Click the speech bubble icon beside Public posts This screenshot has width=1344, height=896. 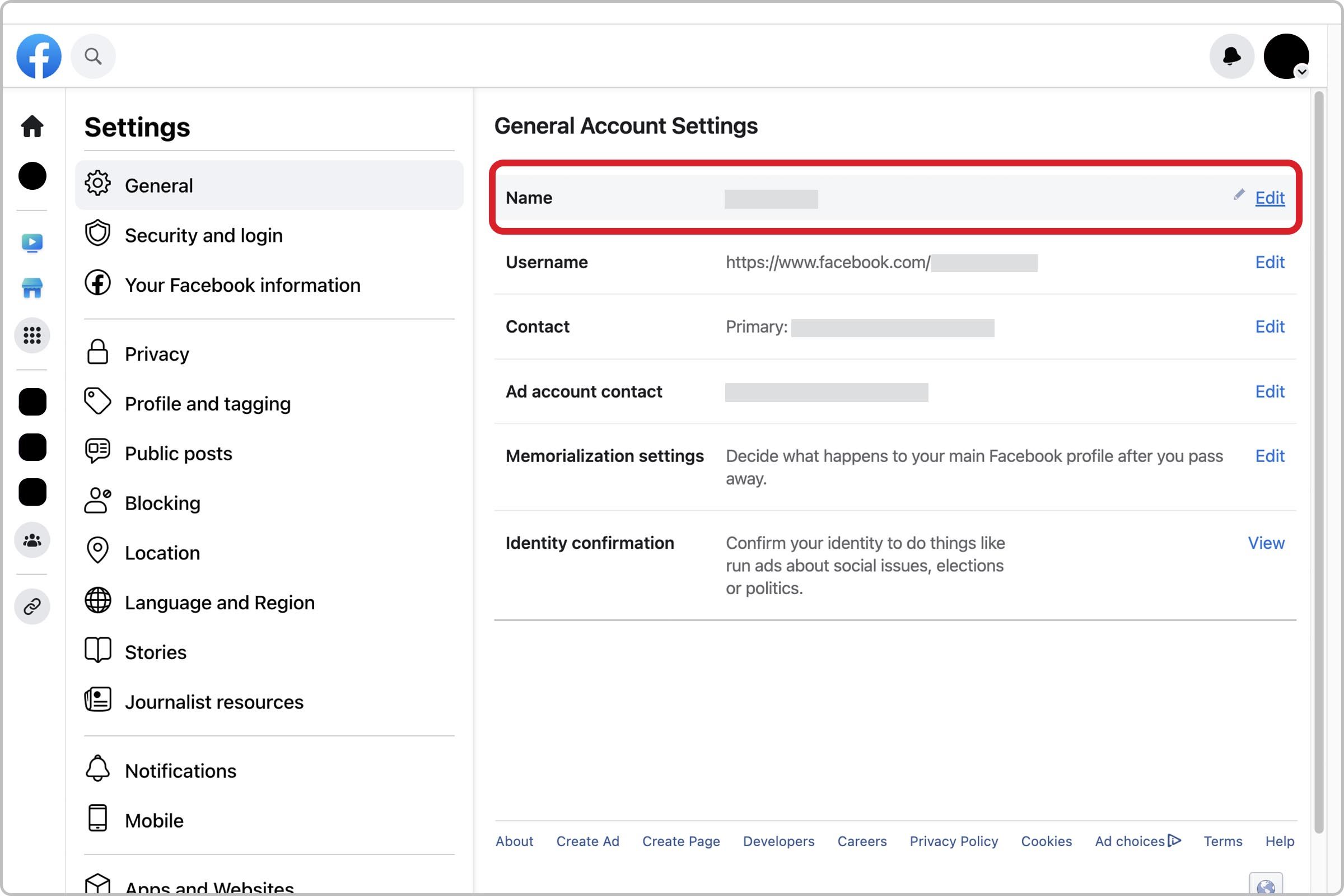97,451
